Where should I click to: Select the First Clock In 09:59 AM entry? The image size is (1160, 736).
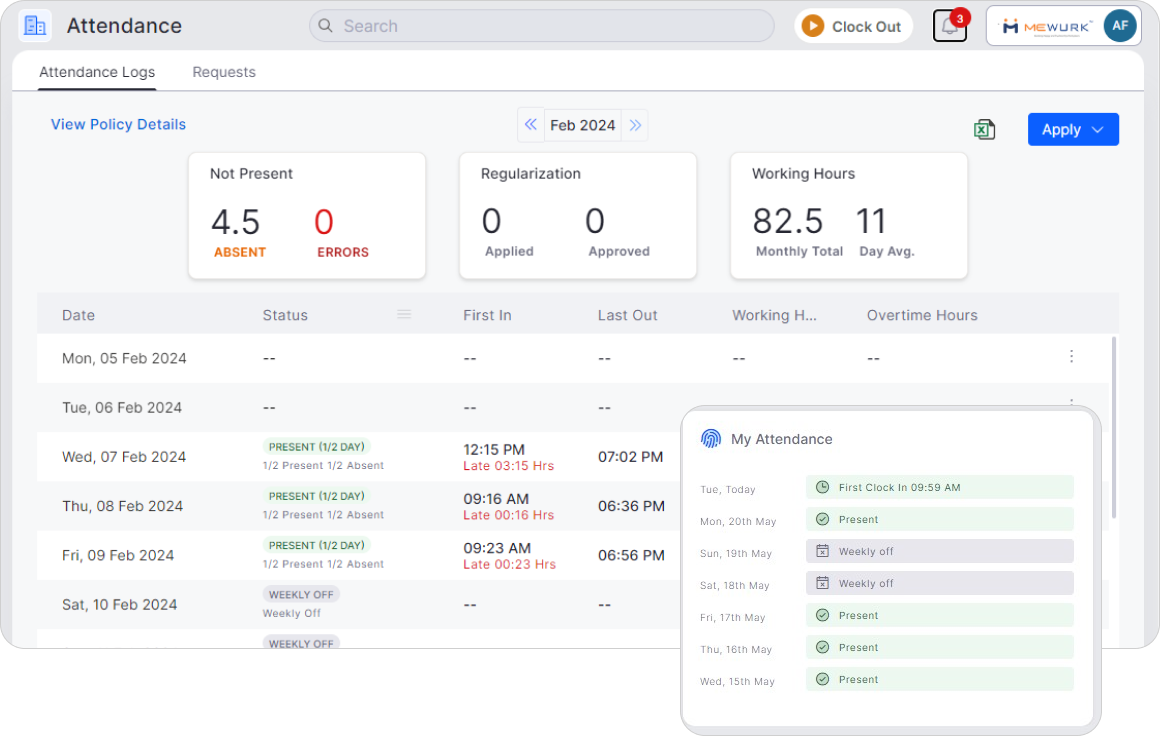coord(939,487)
